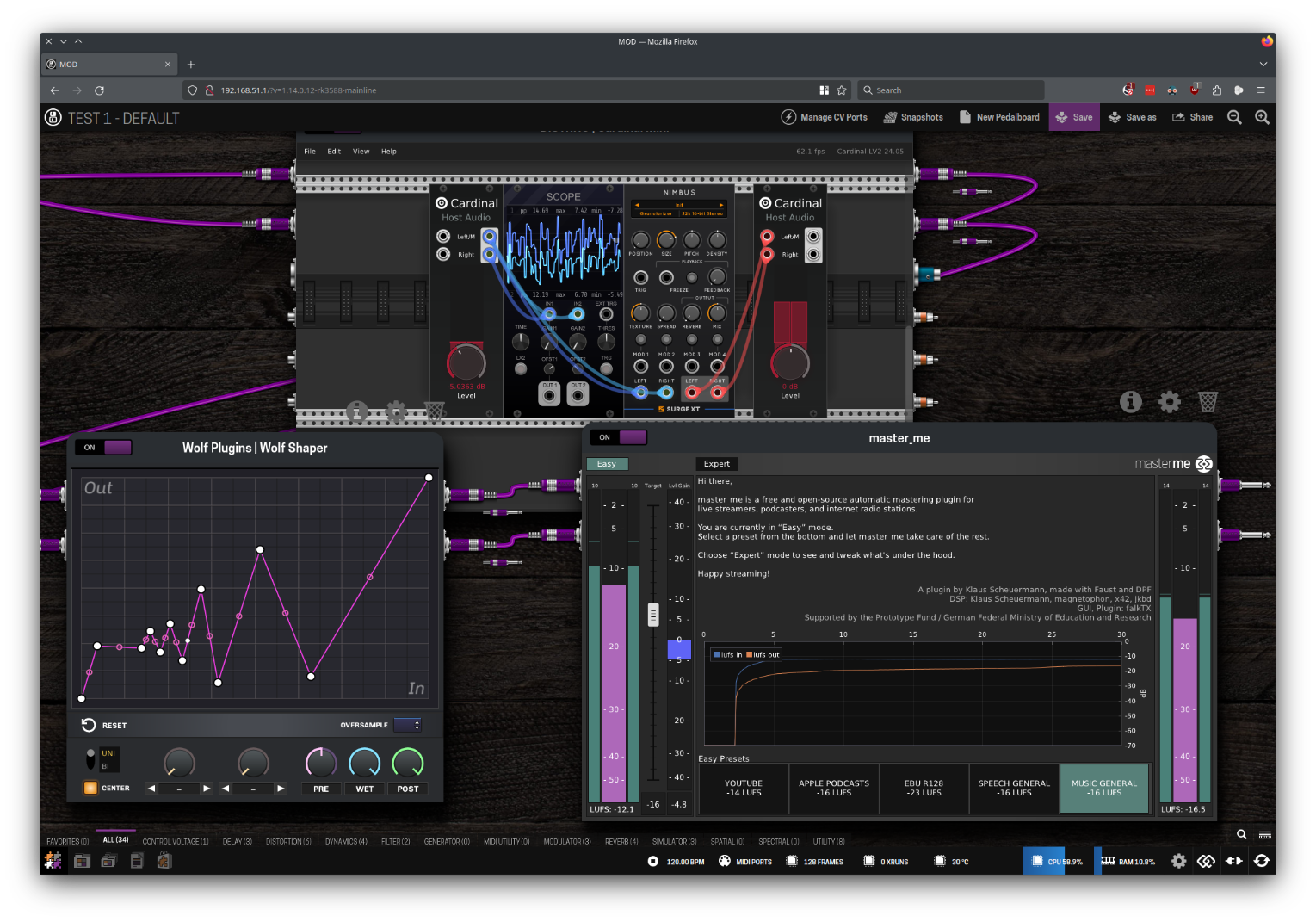
Task: Select EBU R128 -23 LUFS preset
Action: point(924,789)
